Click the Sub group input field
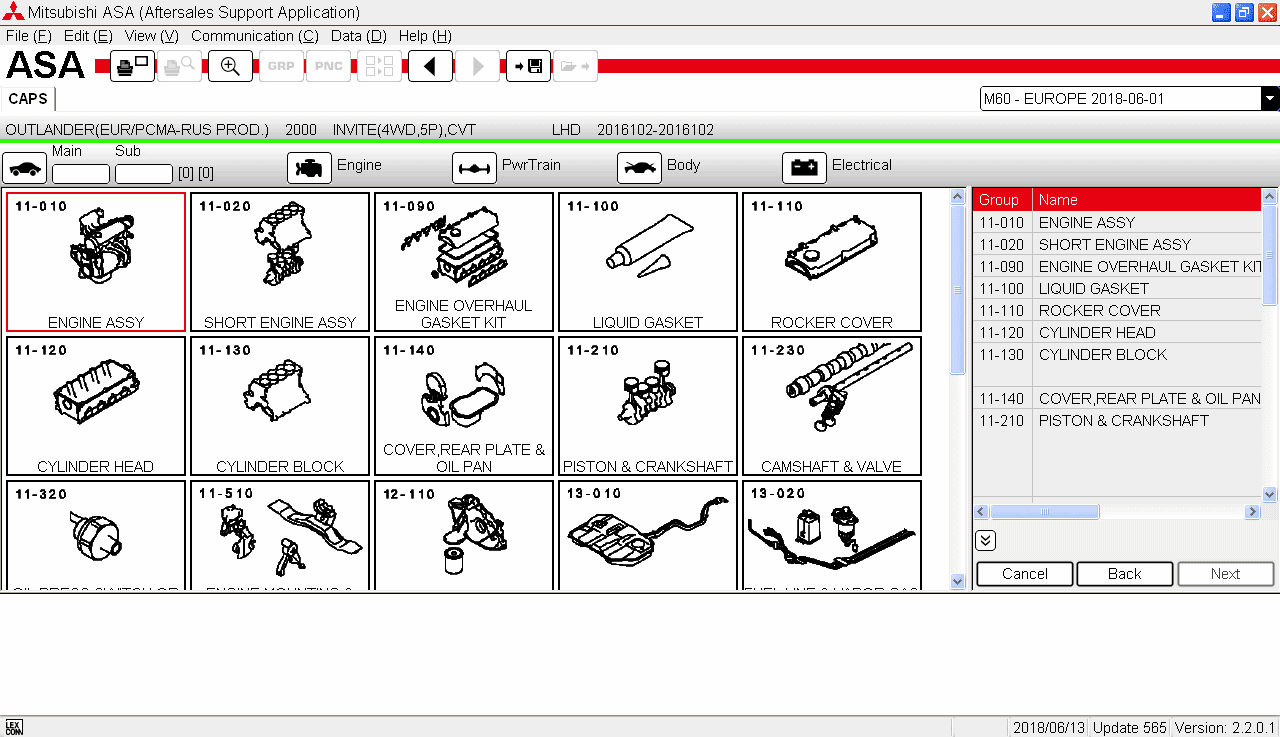This screenshot has height=737, width=1280. click(144, 174)
